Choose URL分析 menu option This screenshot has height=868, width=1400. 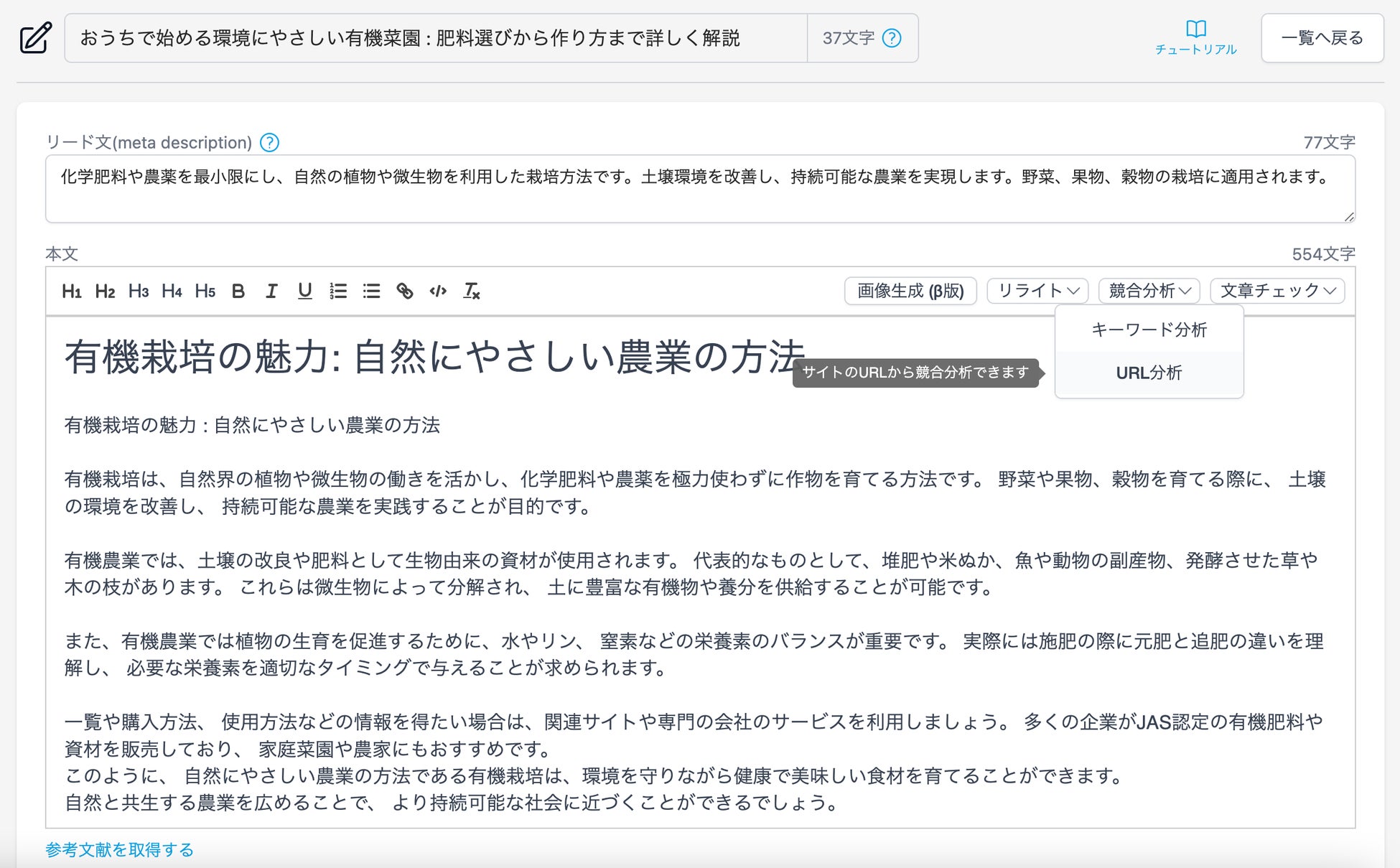1149,373
